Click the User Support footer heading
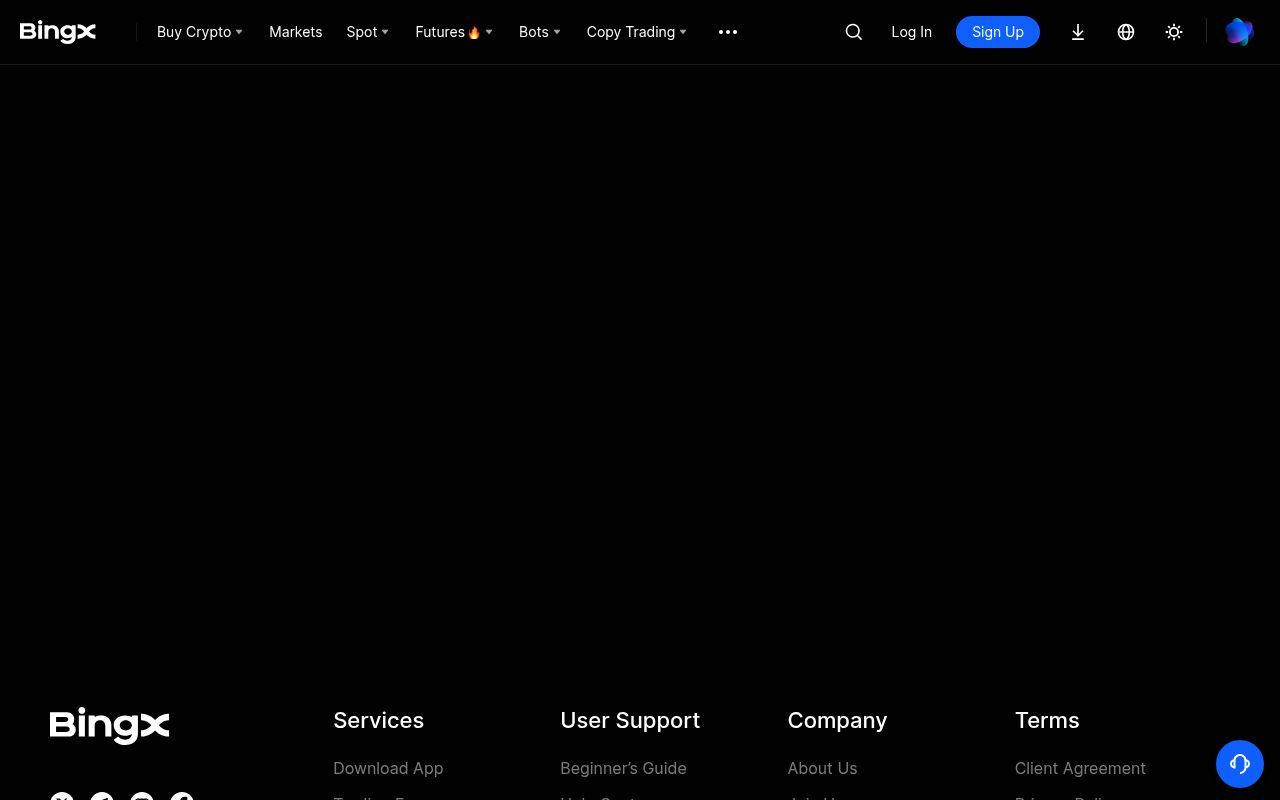Viewport: 1280px width, 800px height. [630, 720]
